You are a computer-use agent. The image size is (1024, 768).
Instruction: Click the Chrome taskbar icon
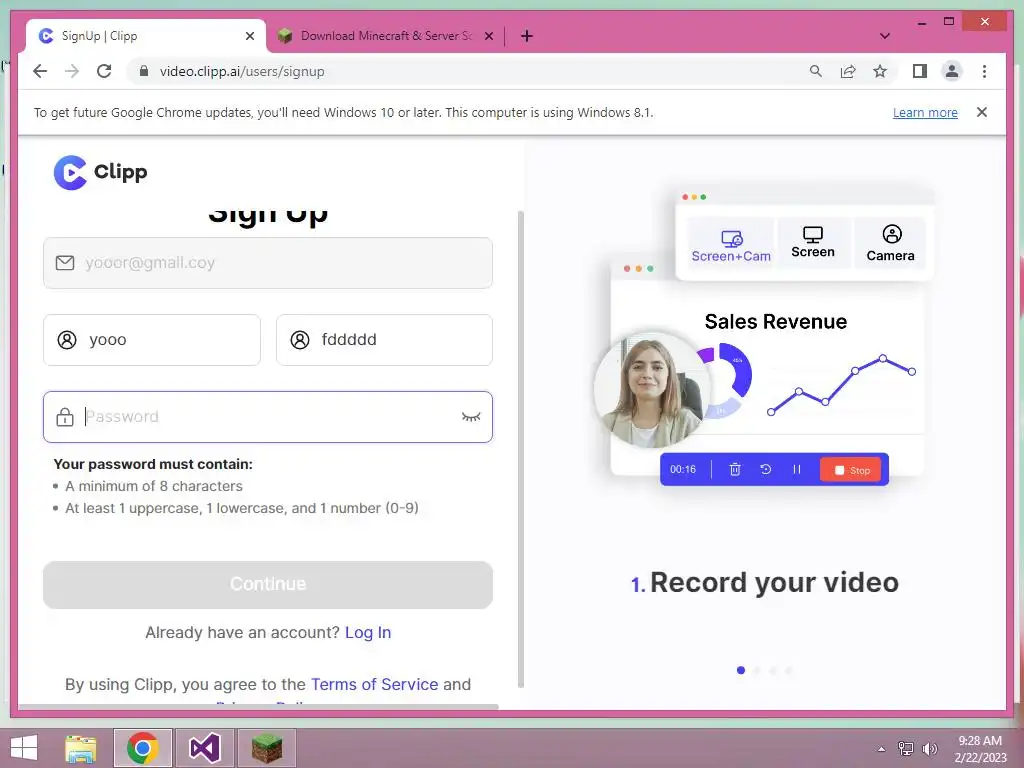click(143, 748)
